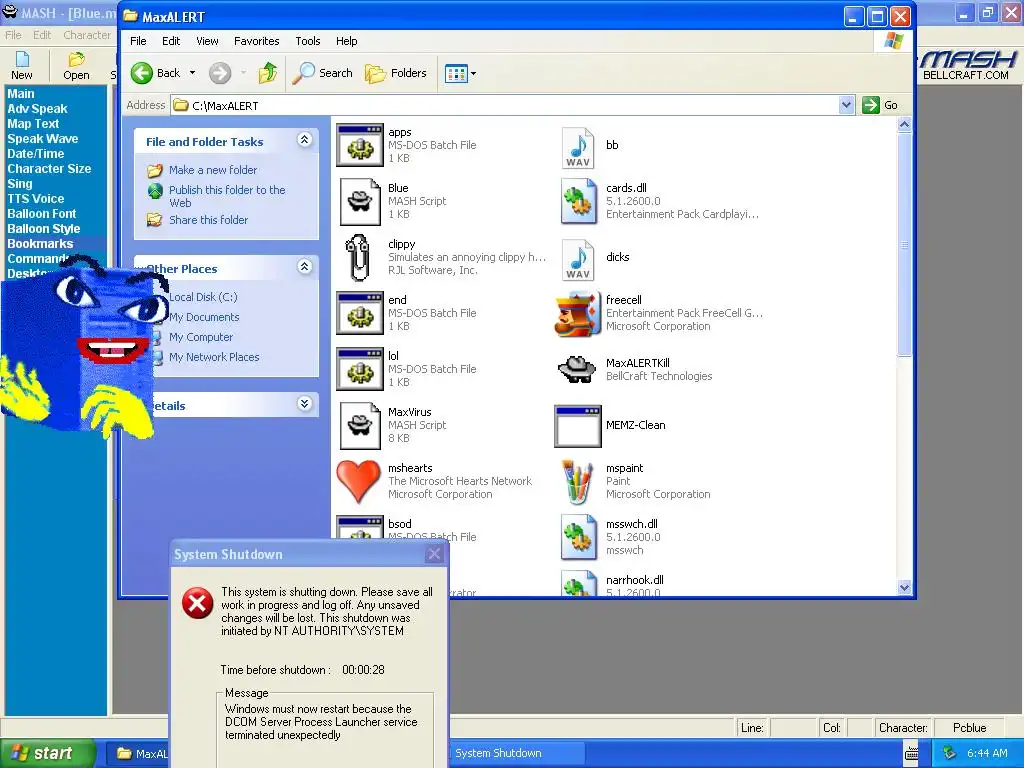Select the MEMZ-Clean window icon

tap(577, 426)
